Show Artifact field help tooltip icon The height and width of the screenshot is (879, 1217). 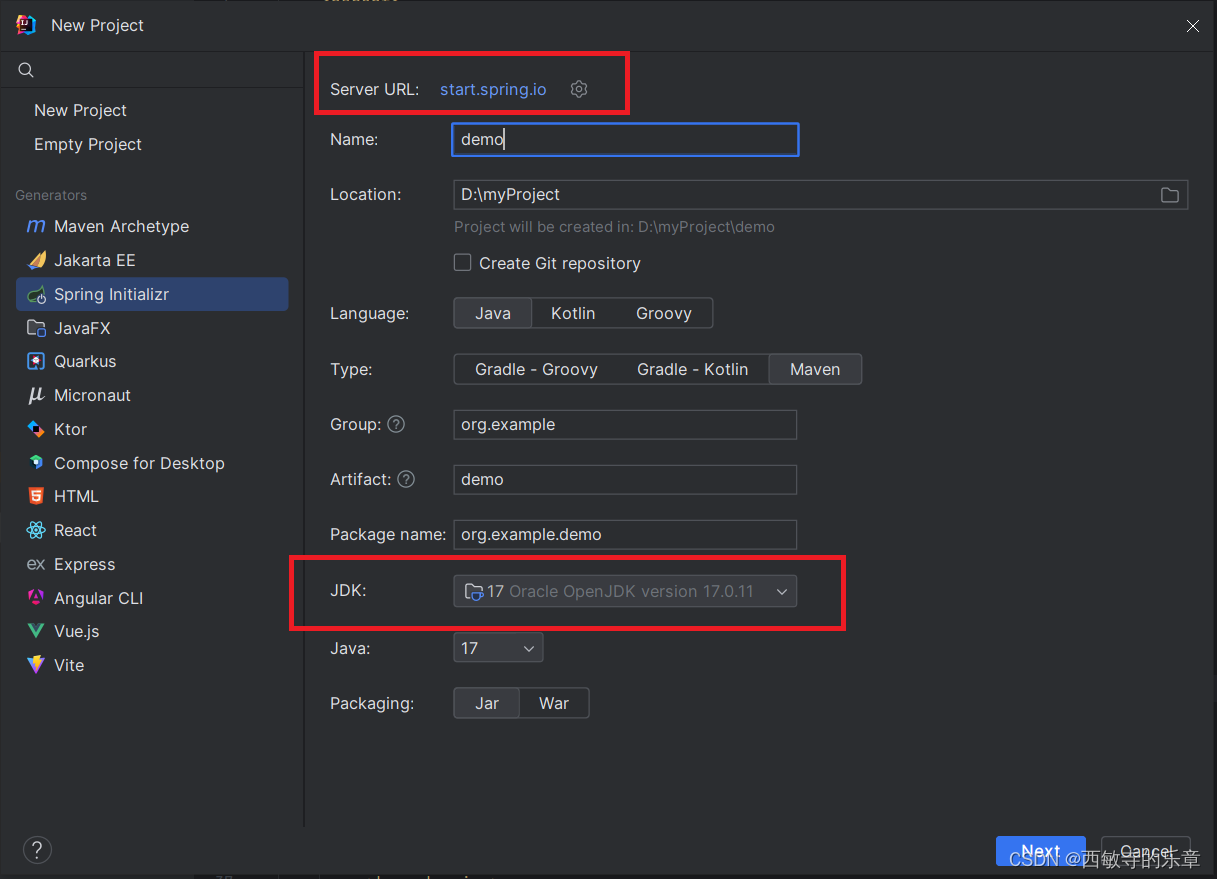click(406, 479)
